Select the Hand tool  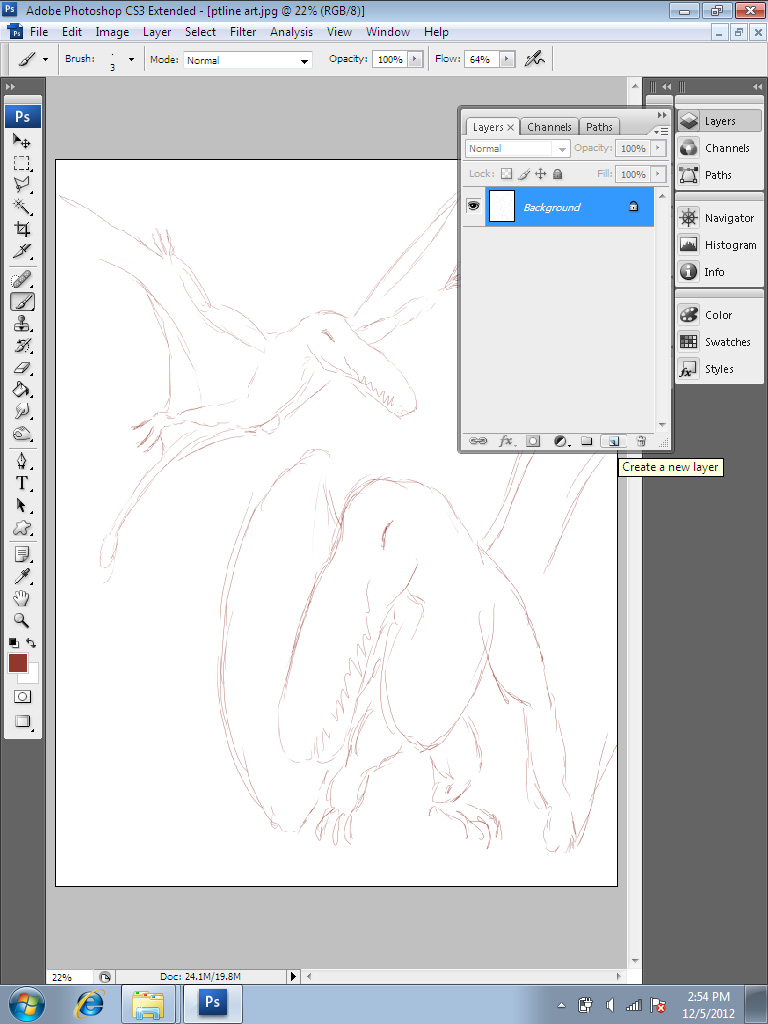[x=22, y=598]
